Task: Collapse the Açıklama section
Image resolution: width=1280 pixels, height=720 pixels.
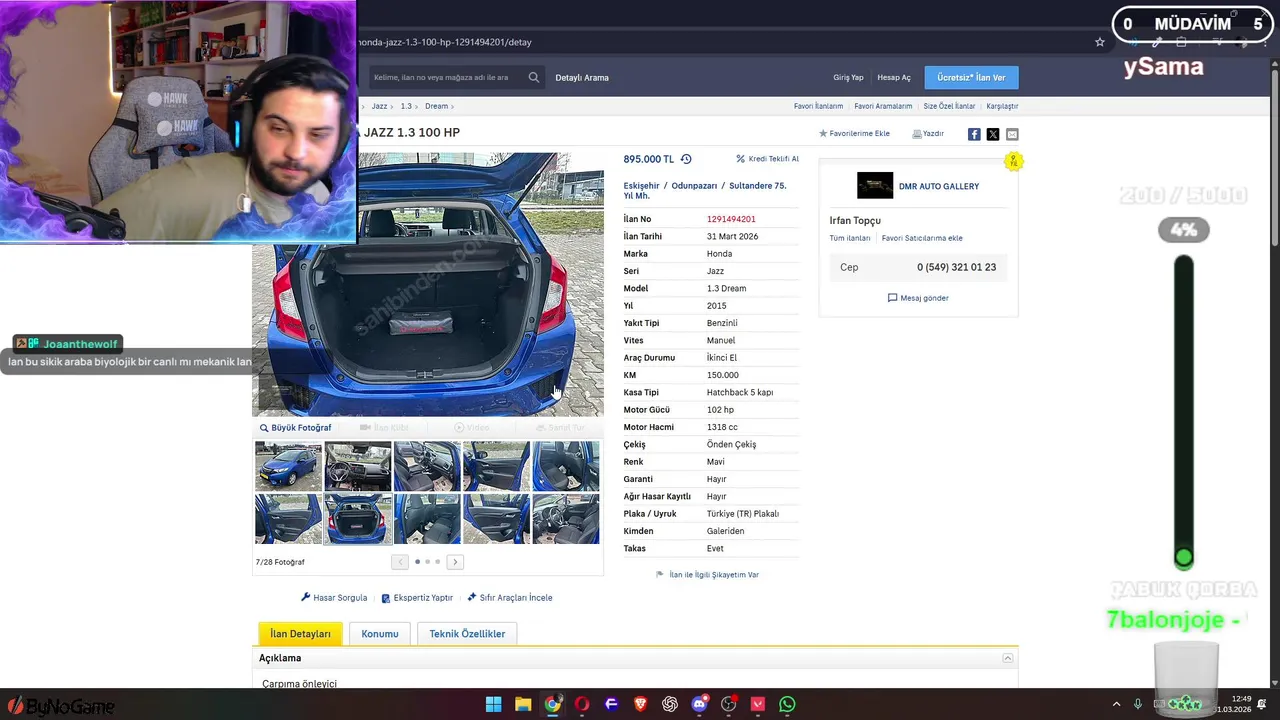Action: coord(1008,658)
